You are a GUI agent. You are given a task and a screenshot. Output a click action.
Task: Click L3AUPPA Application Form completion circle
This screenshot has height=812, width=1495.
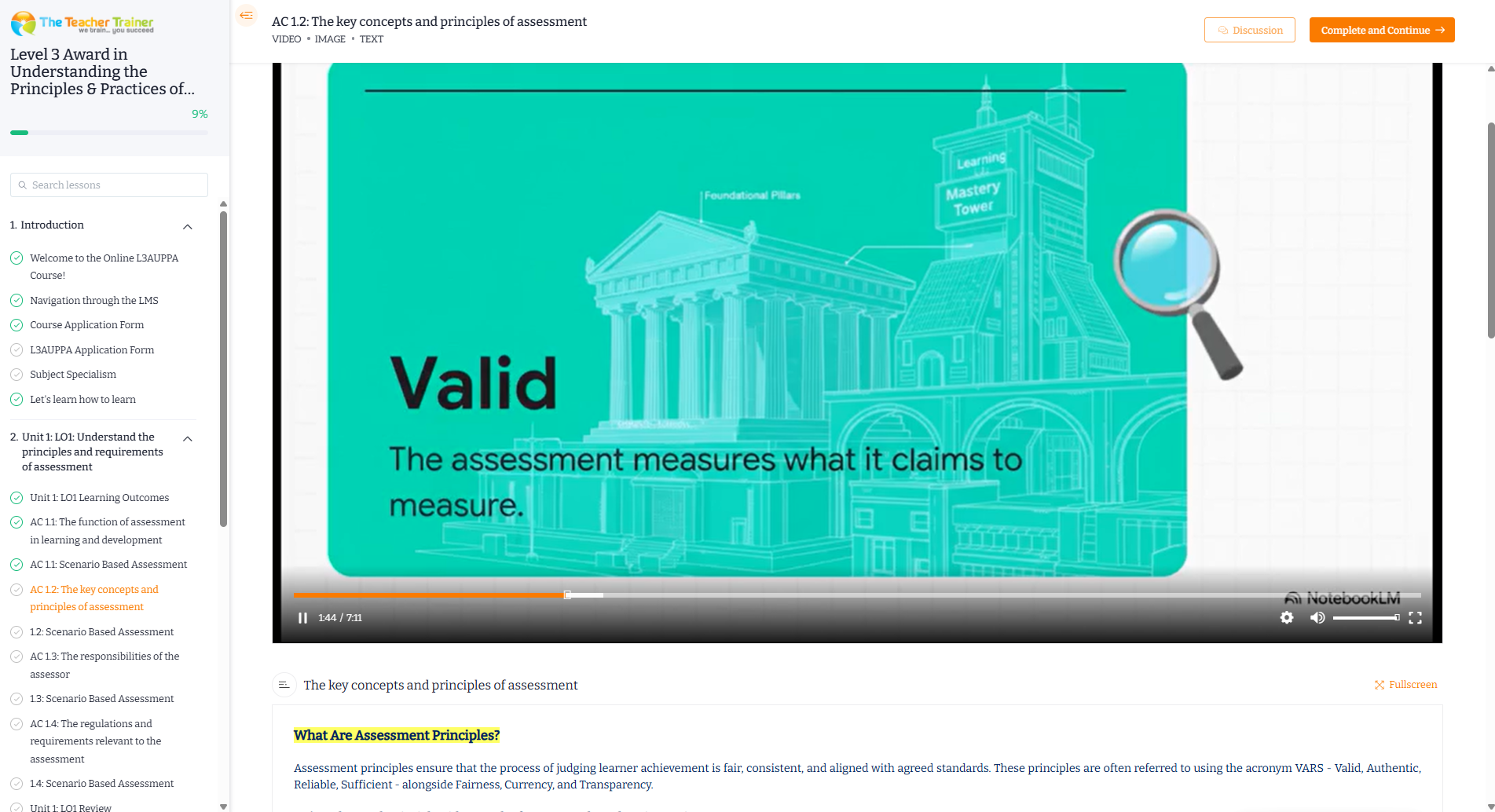[x=16, y=350]
